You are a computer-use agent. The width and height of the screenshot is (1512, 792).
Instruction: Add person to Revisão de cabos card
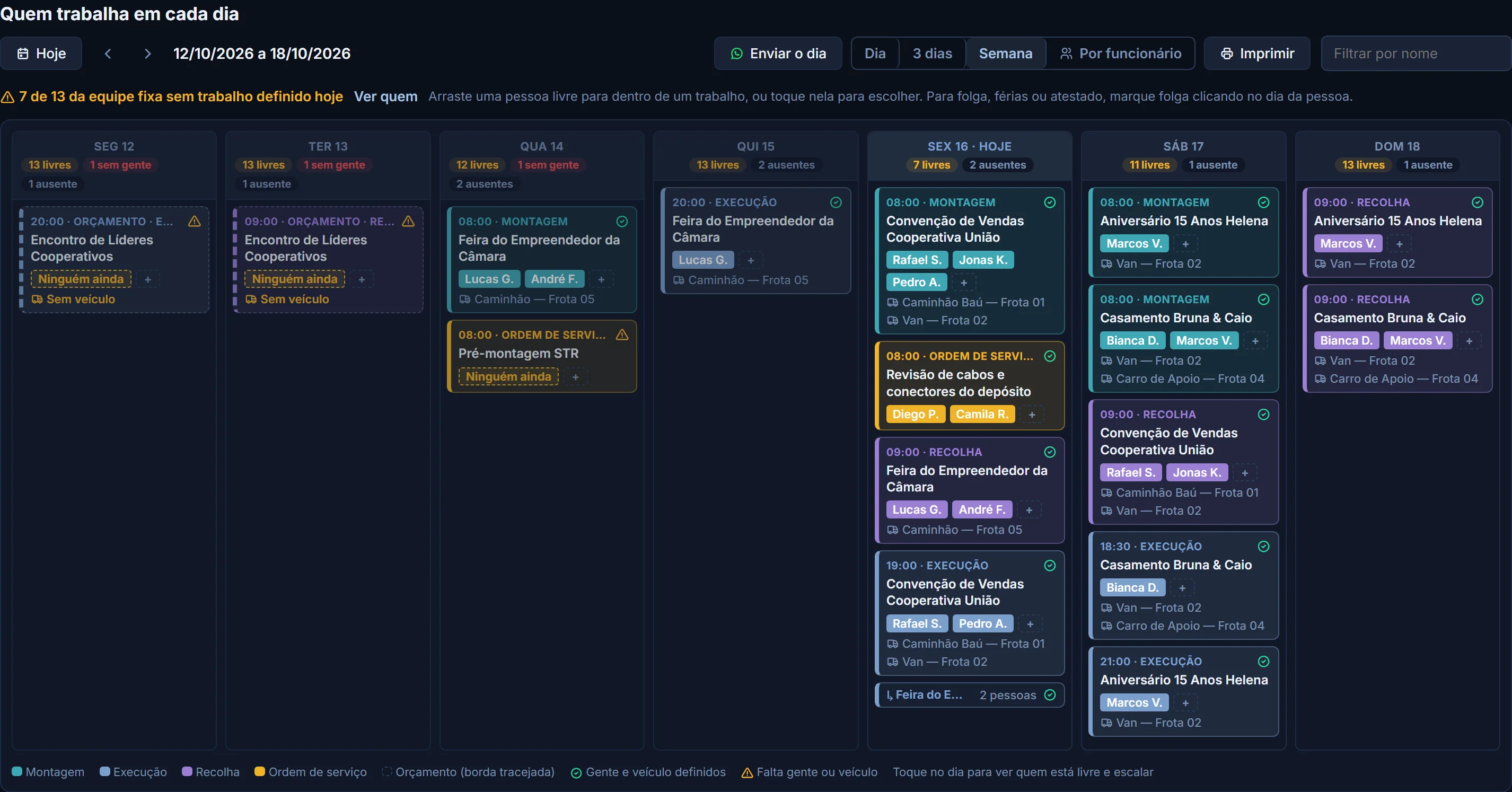pyautogui.click(x=1032, y=415)
